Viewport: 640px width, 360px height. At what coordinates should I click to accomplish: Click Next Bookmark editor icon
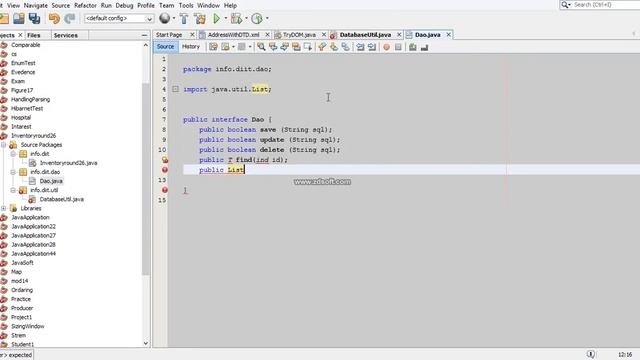[334, 47]
